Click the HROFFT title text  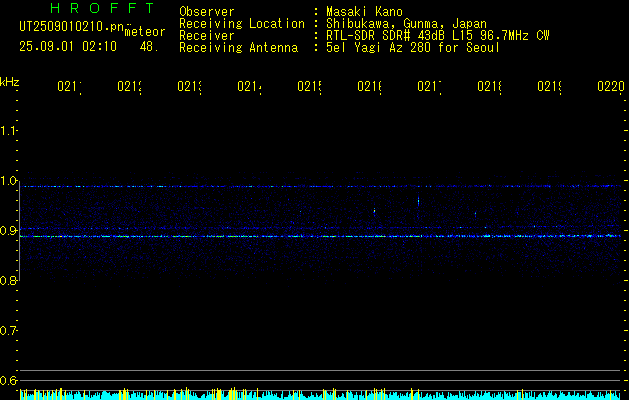[x=102, y=8]
